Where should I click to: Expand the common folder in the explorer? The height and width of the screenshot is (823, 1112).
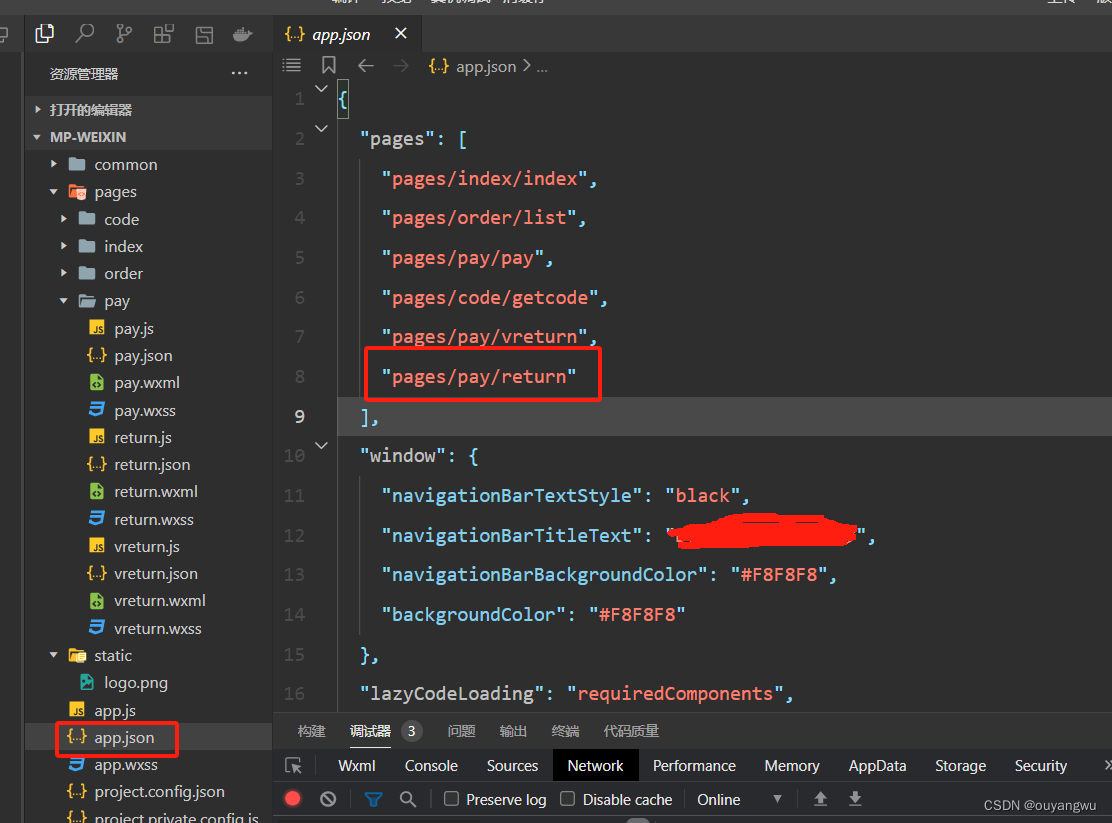pos(125,164)
